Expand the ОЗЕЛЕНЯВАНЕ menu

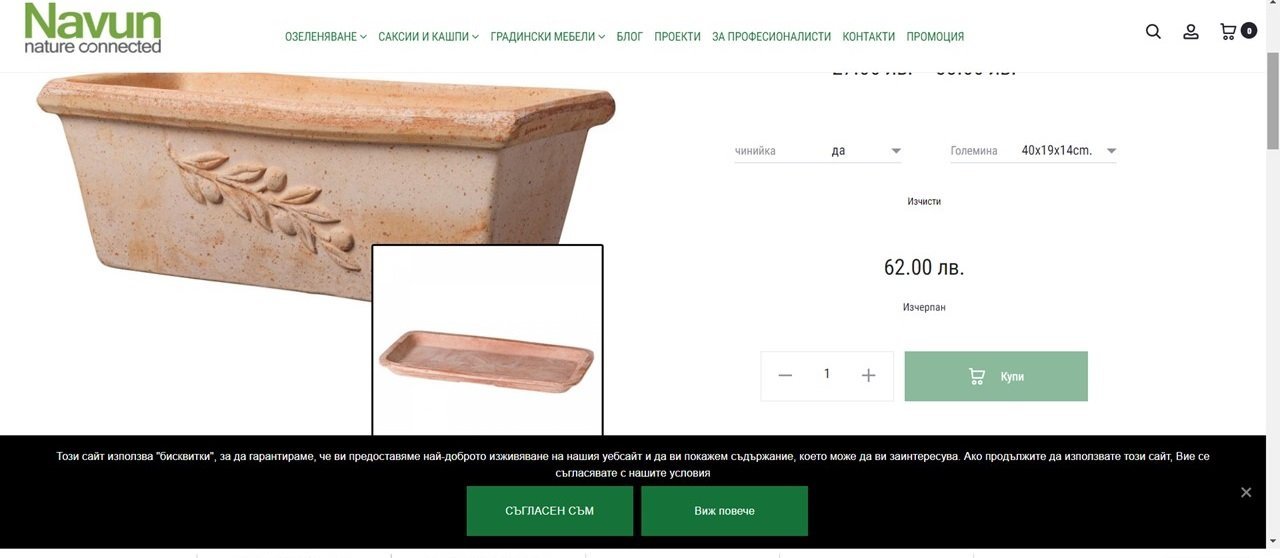click(x=326, y=37)
